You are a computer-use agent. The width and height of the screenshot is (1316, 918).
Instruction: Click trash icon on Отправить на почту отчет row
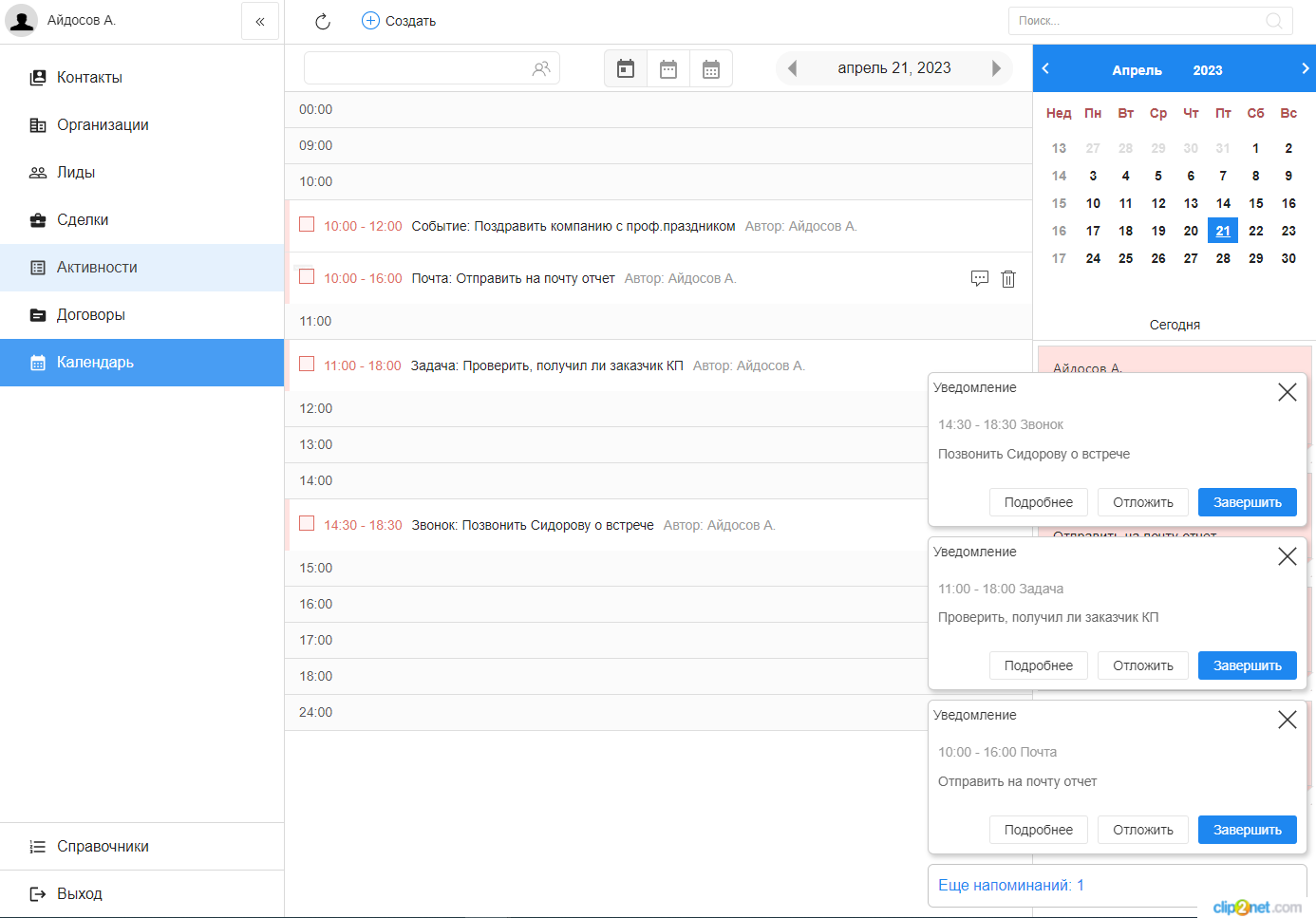tap(1008, 278)
